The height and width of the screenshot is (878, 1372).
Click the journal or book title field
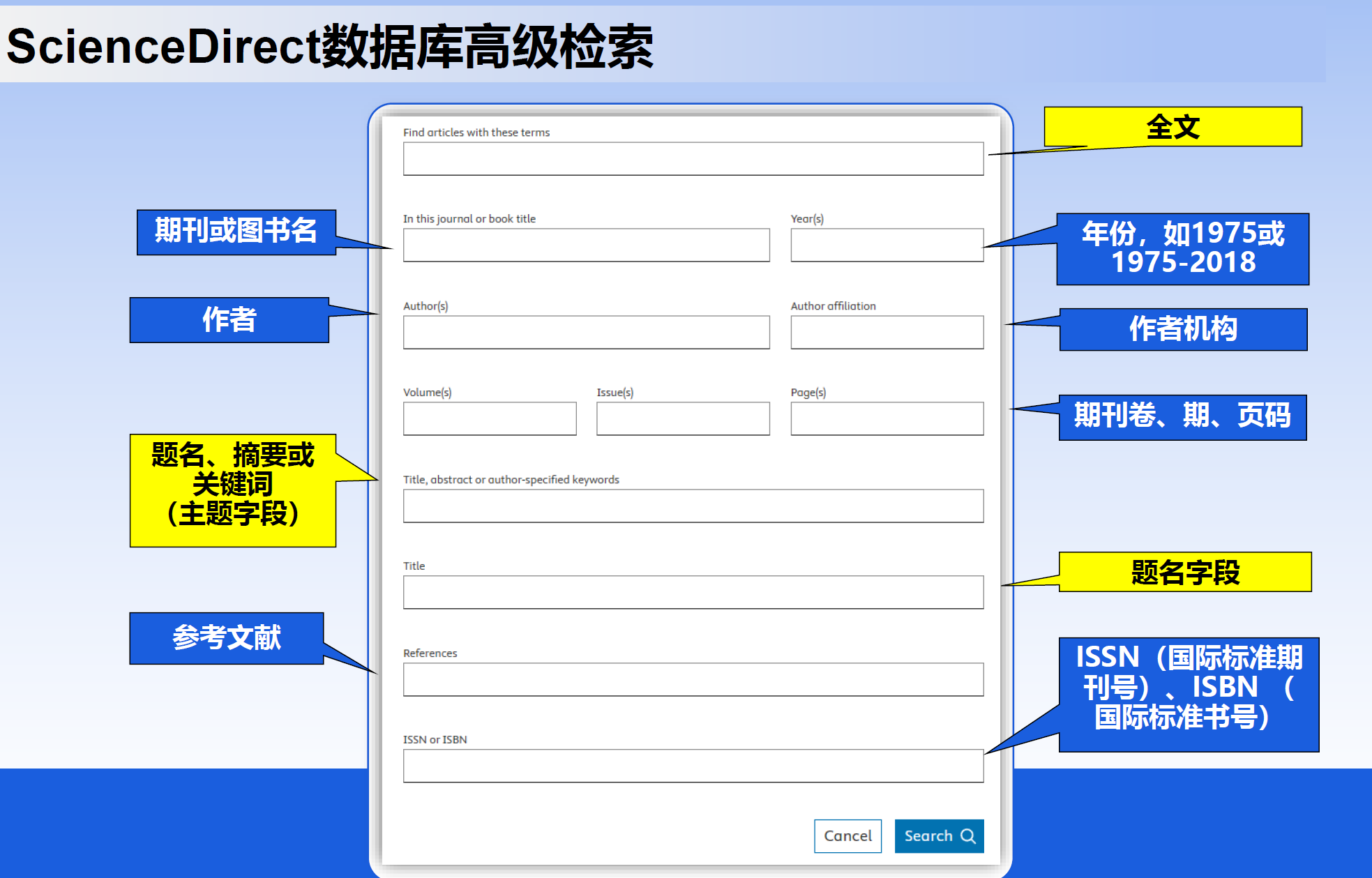[x=586, y=245]
